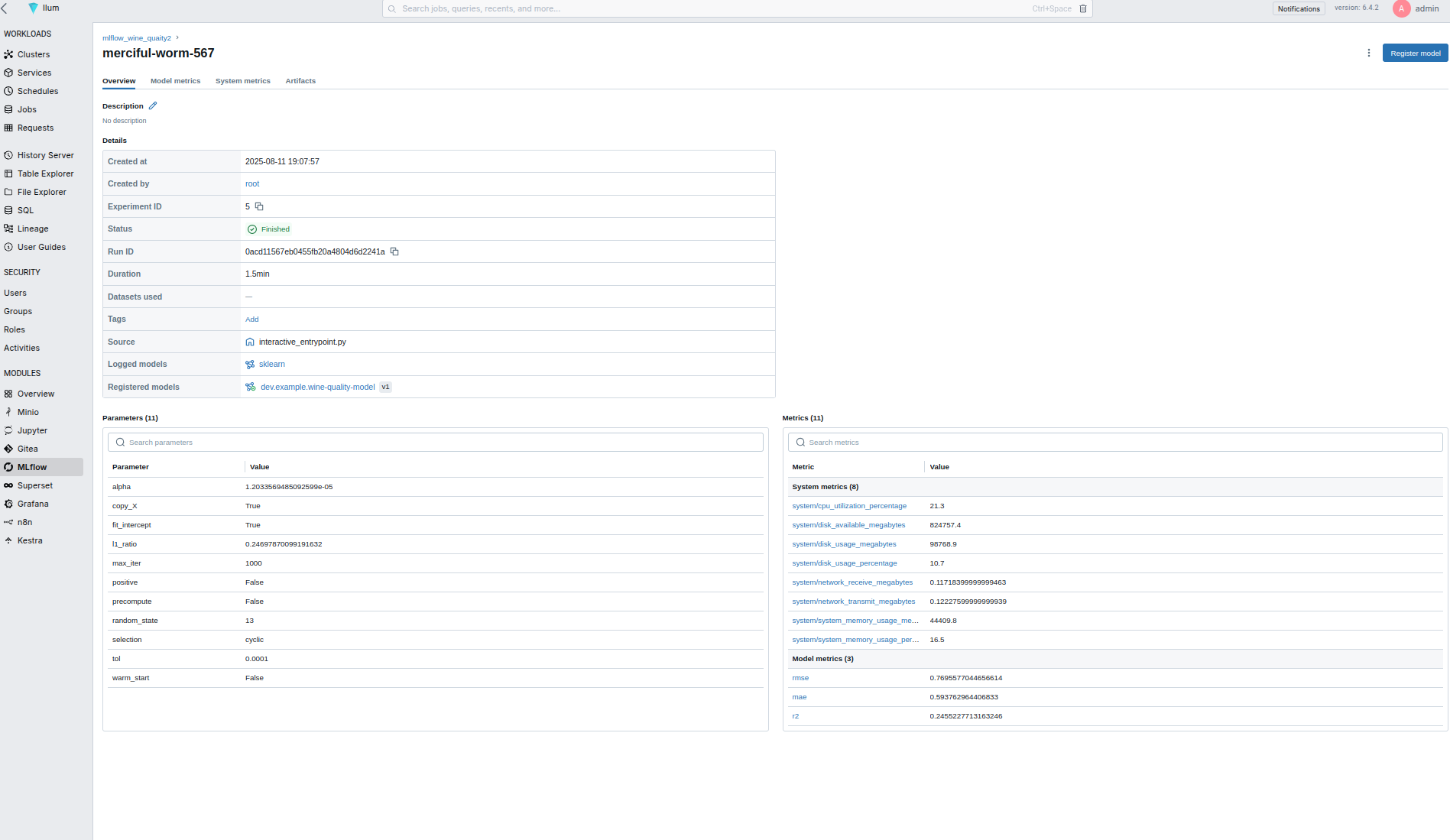Clear the search bar with the trash icon
1450x840 pixels.
tap(1083, 8)
